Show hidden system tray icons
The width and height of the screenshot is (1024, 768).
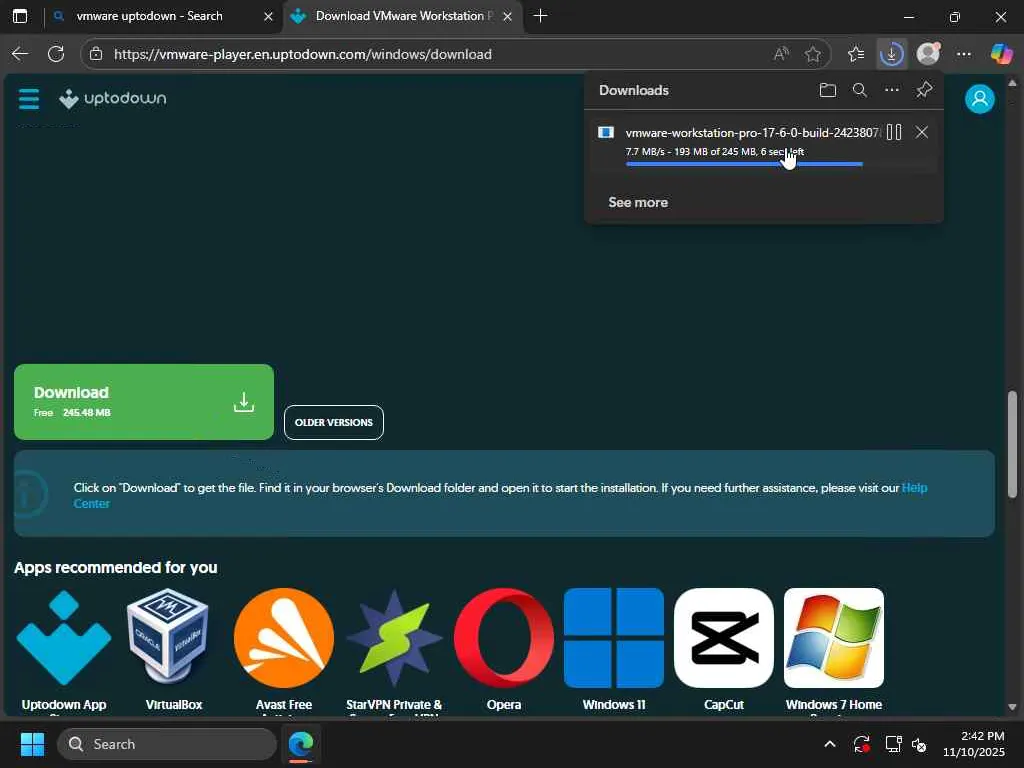coord(829,744)
